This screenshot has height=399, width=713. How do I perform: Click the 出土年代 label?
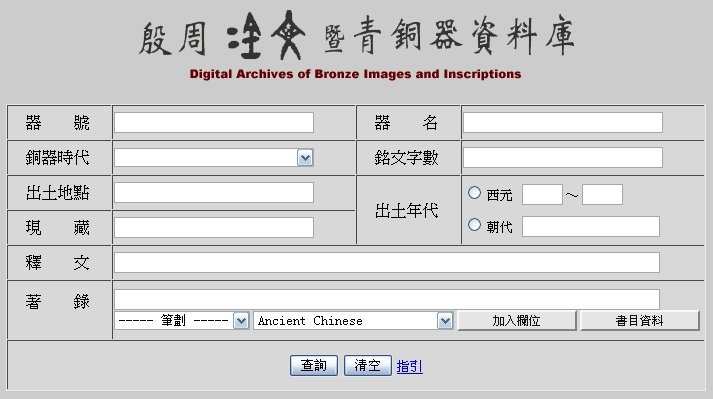(407, 211)
